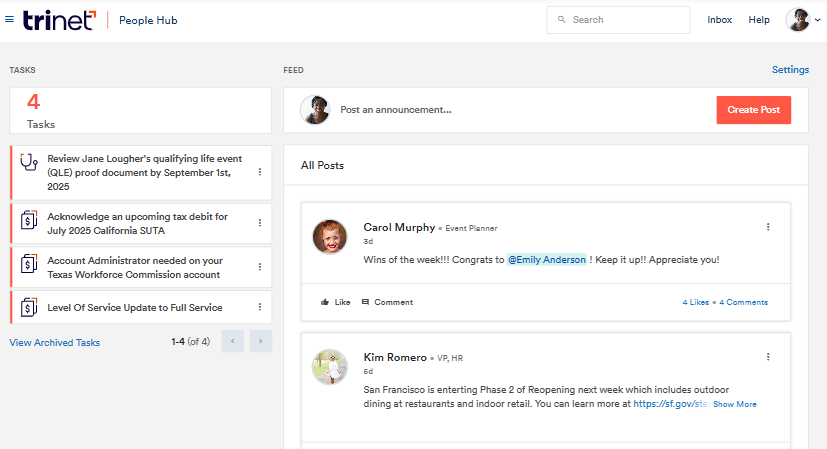Open options menu for Texas Workforce Commission task

pos(259,267)
